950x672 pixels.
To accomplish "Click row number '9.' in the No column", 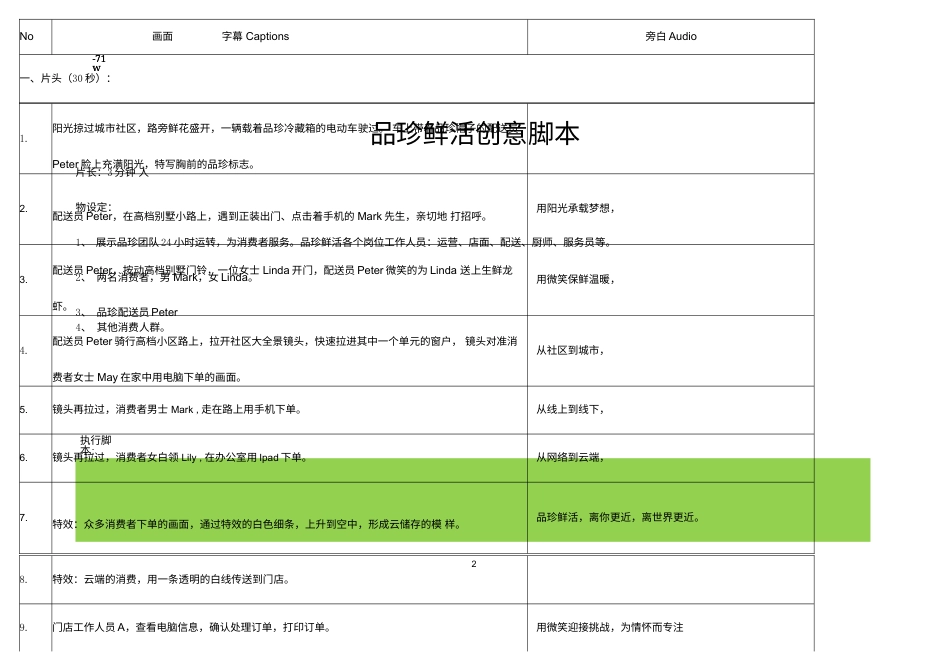I will tap(23, 628).
